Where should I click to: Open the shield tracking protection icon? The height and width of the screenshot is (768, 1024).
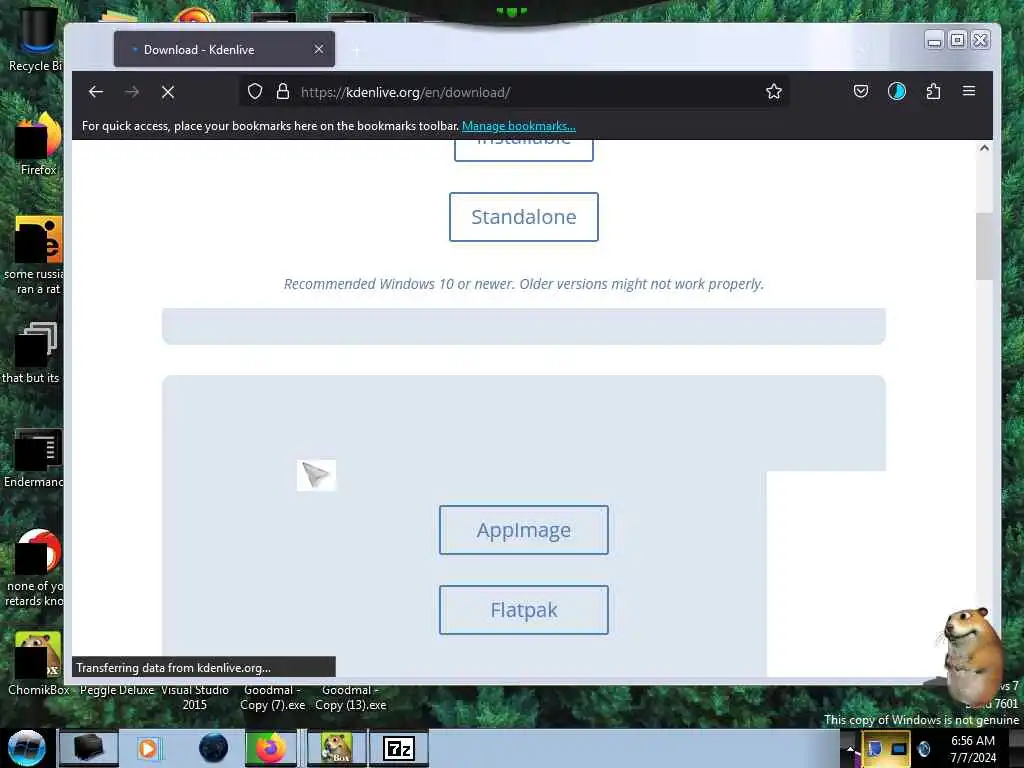pyautogui.click(x=255, y=91)
